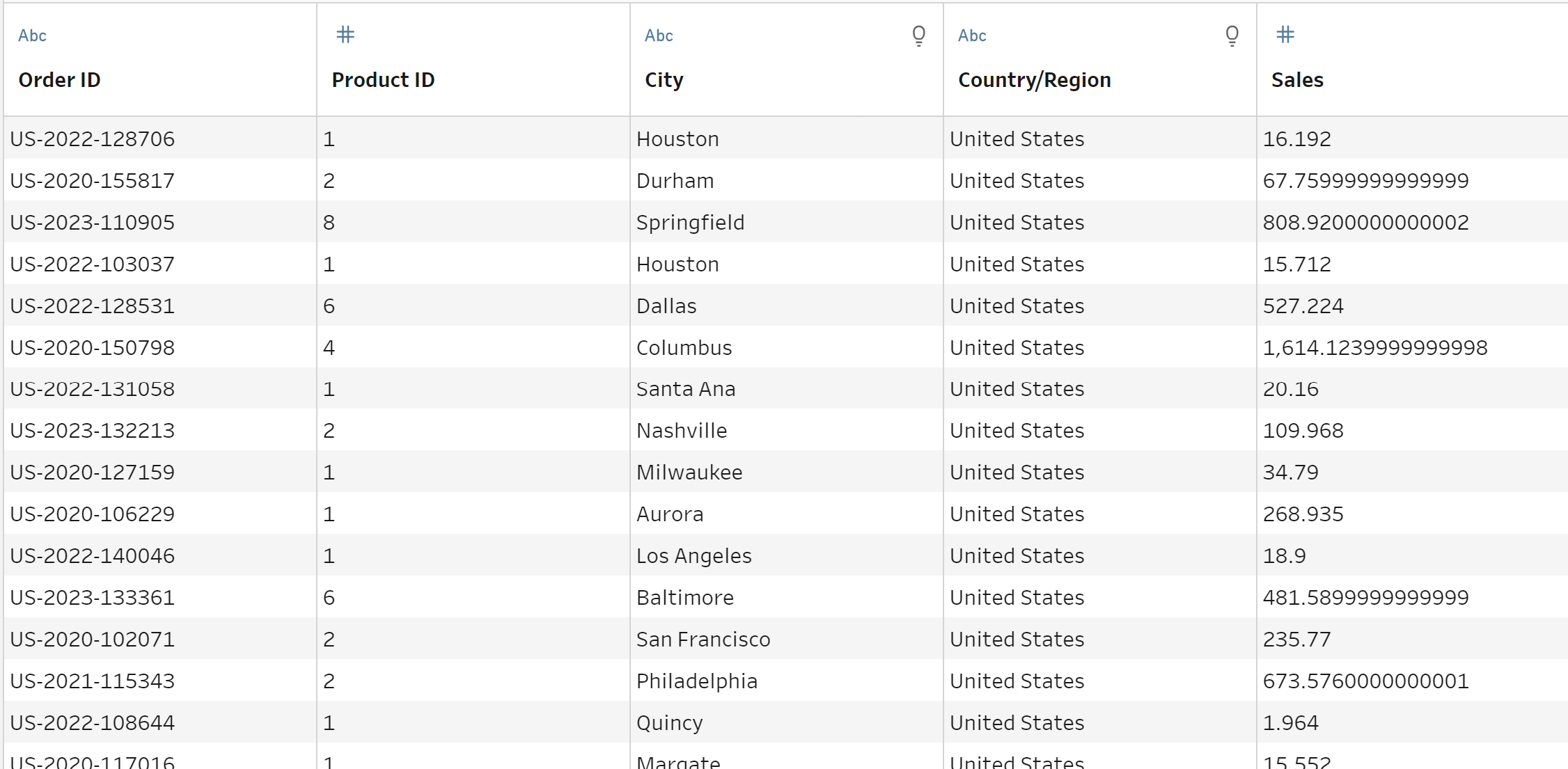This screenshot has height=769, width=1568.
Task: Click the lightbulb recommendation icon for City
Action: (918, 35)
